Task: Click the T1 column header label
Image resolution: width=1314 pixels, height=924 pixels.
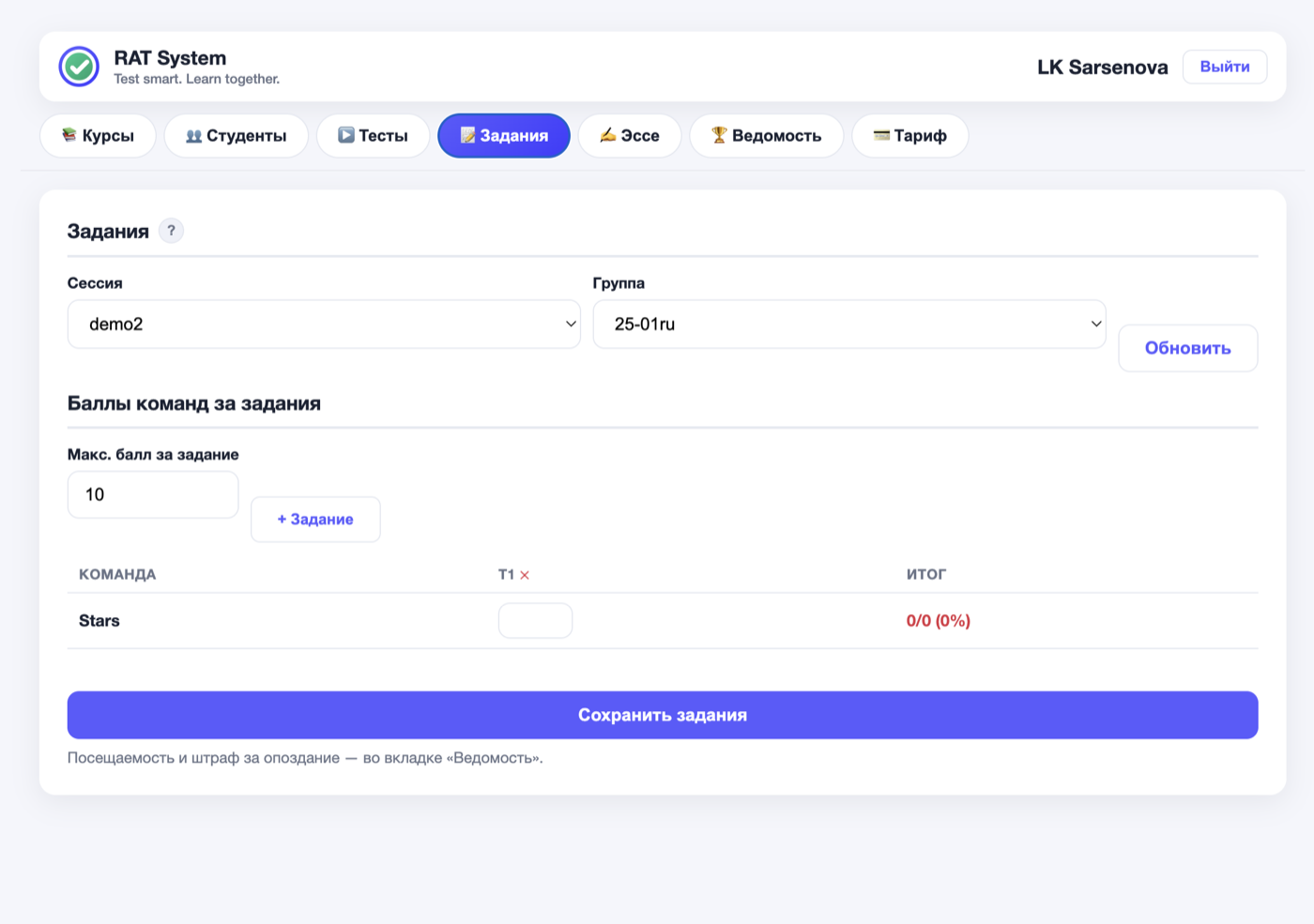Action: click(x=507, y=574)
